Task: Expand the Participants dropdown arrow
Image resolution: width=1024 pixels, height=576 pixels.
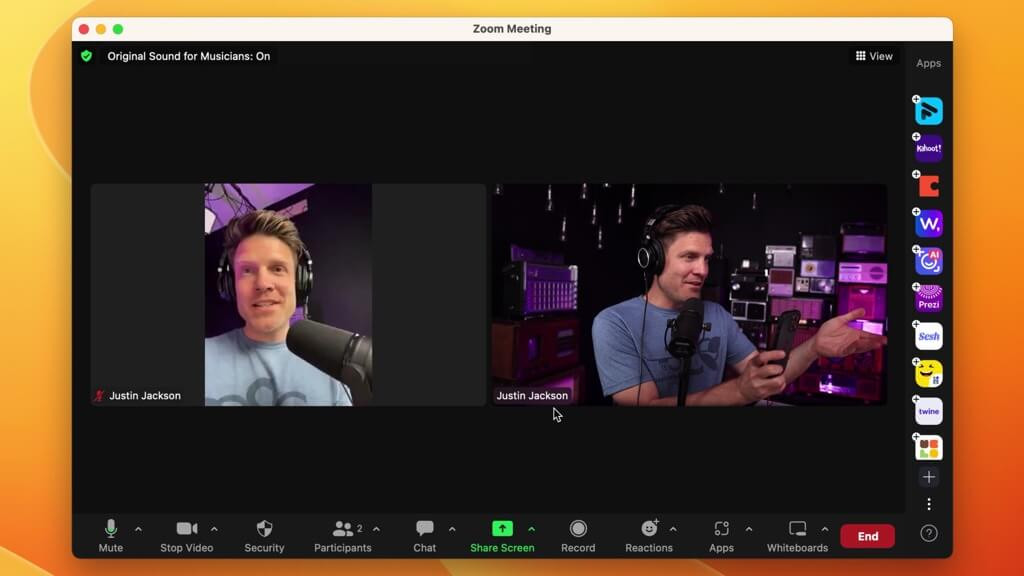Action: (x=375, y=531)
